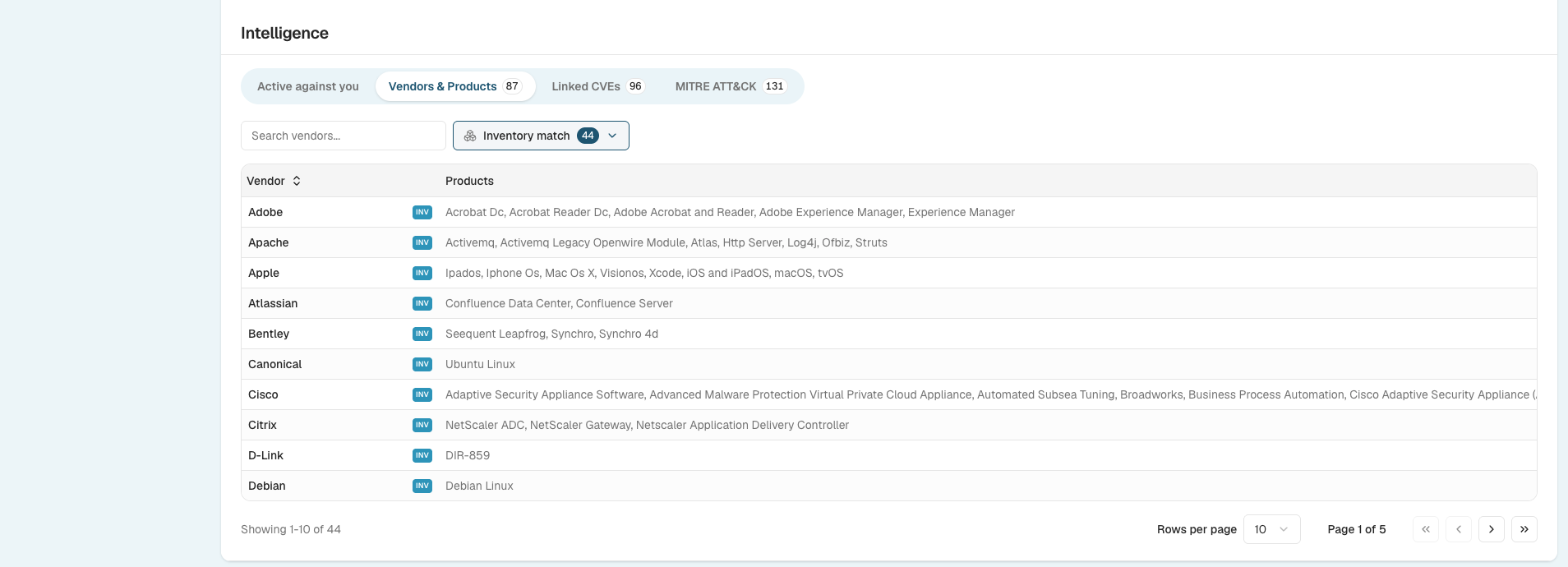Viewport: 1568px width, 567px height.
Task: Go to the first page
Action: 1426,529
